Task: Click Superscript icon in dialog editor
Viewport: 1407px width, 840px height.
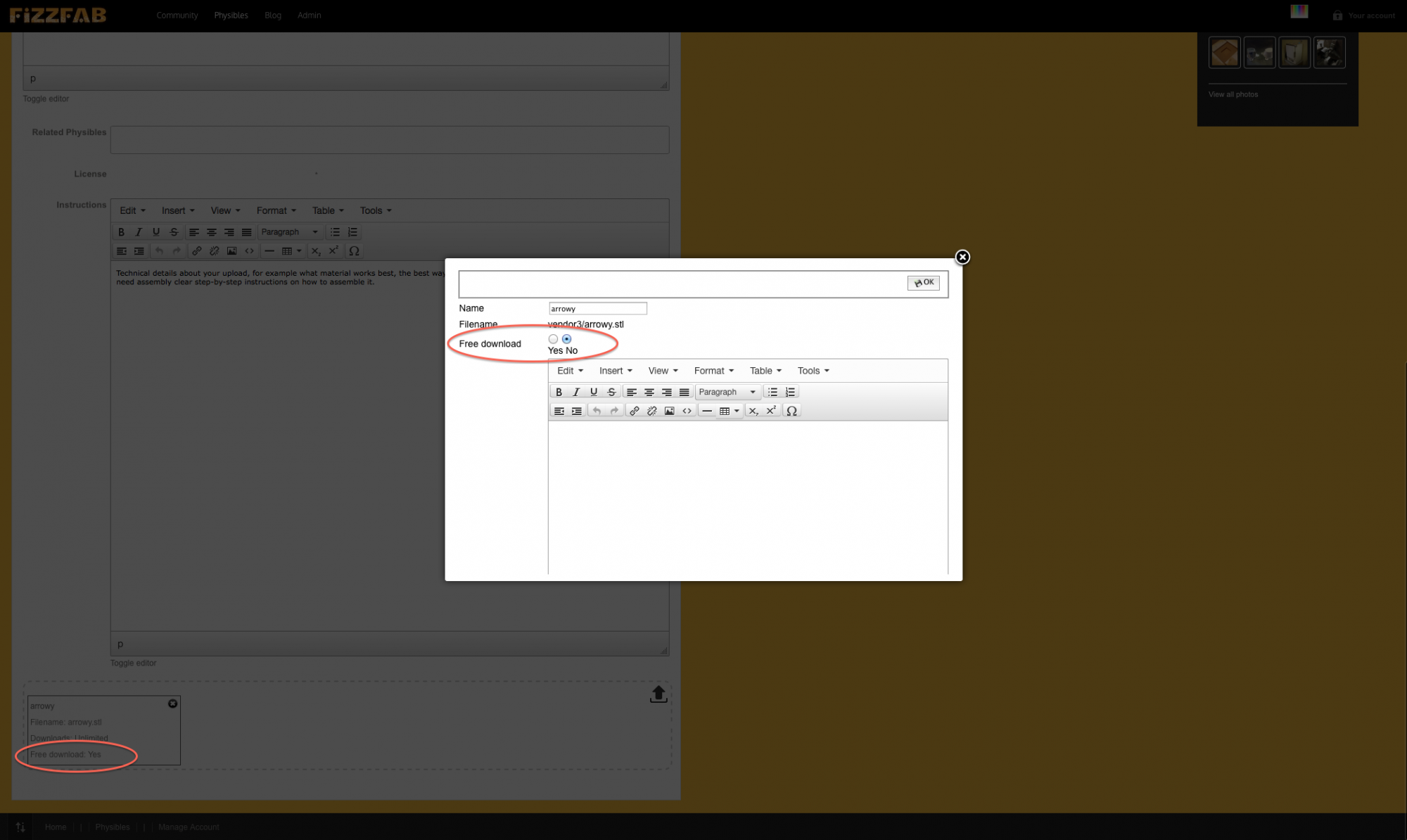Action: coord(771,411)
